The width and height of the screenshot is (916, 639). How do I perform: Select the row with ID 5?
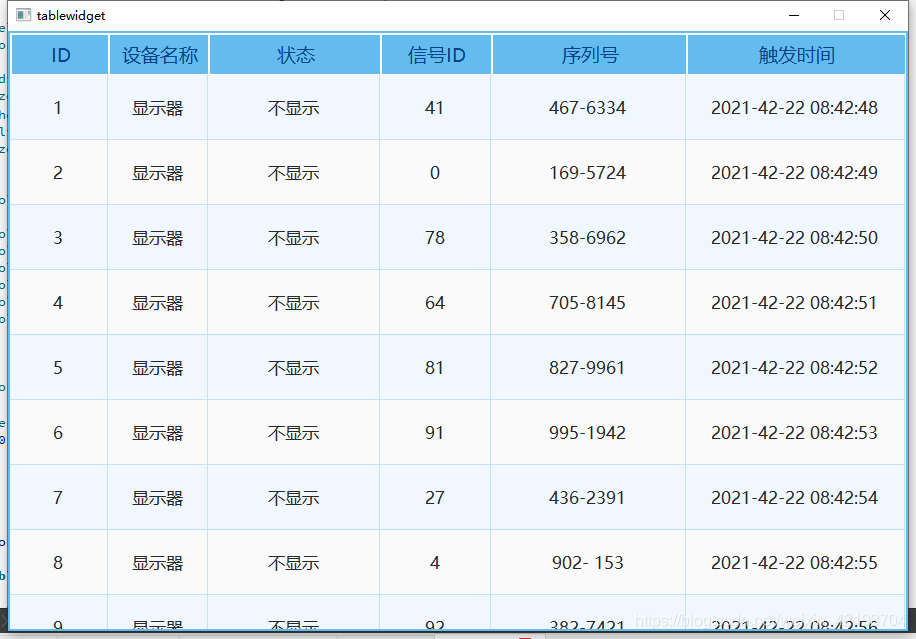(x=58, y=367)
